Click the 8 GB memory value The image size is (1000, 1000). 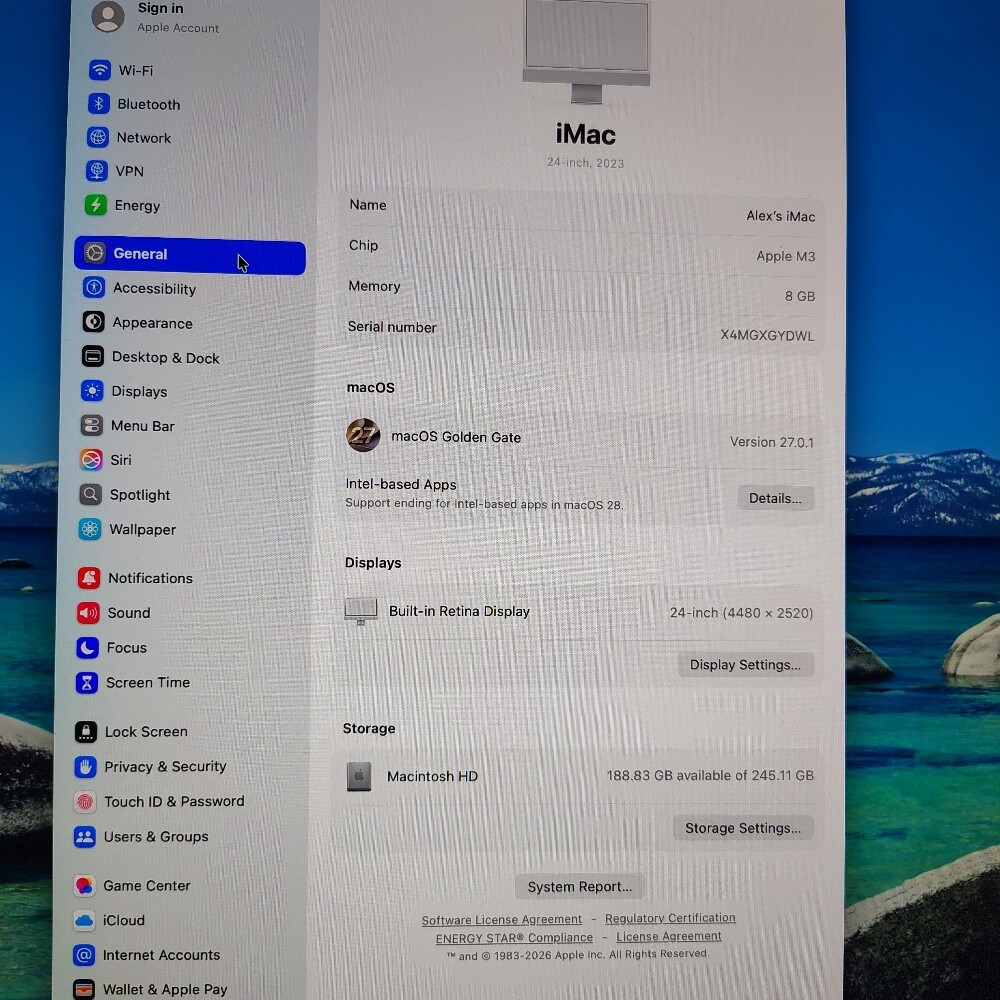pos(800,296)
